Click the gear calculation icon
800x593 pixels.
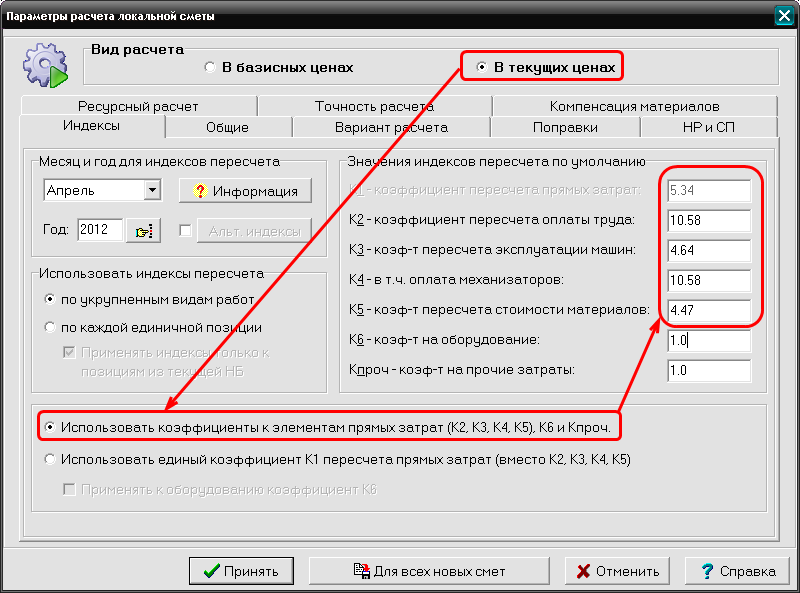tap(45, 65)
